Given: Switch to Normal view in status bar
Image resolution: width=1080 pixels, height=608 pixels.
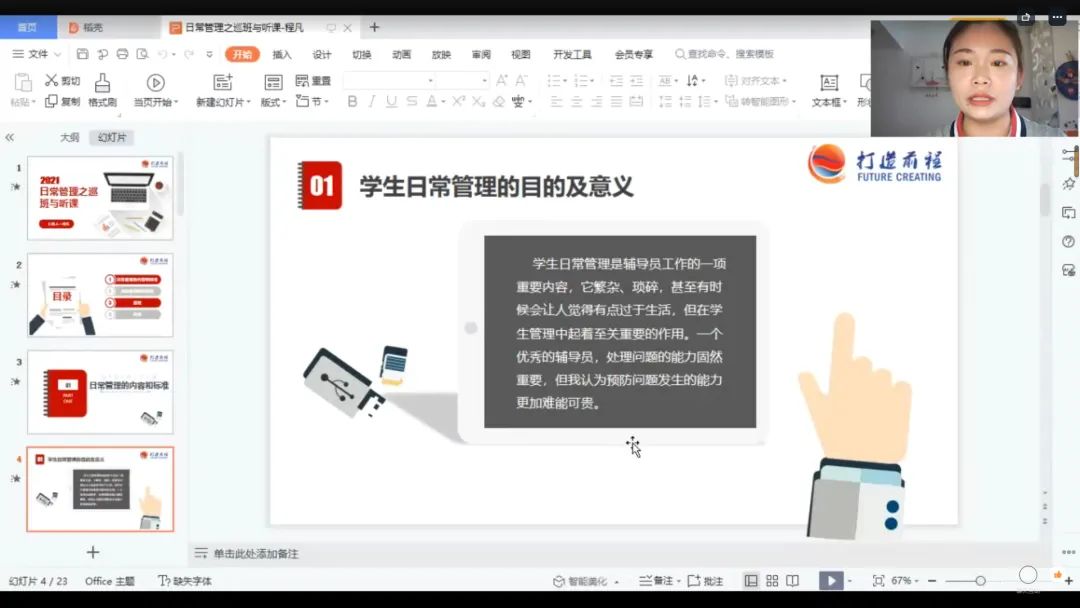Looking at the screenshot, I should tap(751, 581).
